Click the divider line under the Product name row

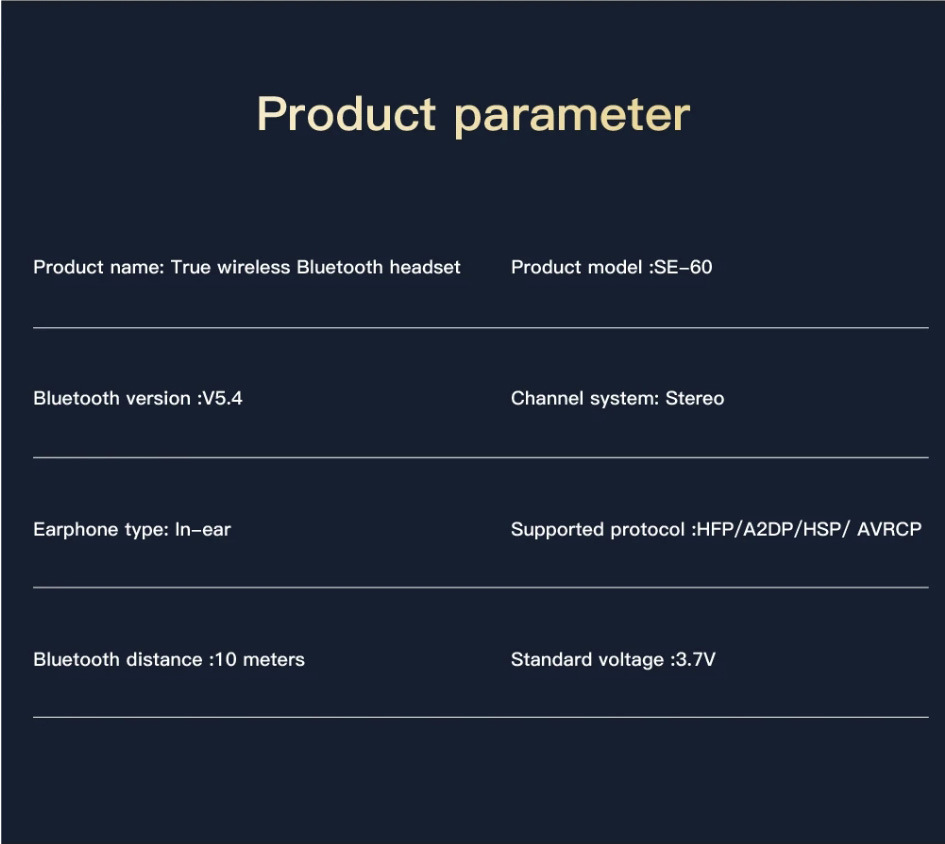(480, 327)
